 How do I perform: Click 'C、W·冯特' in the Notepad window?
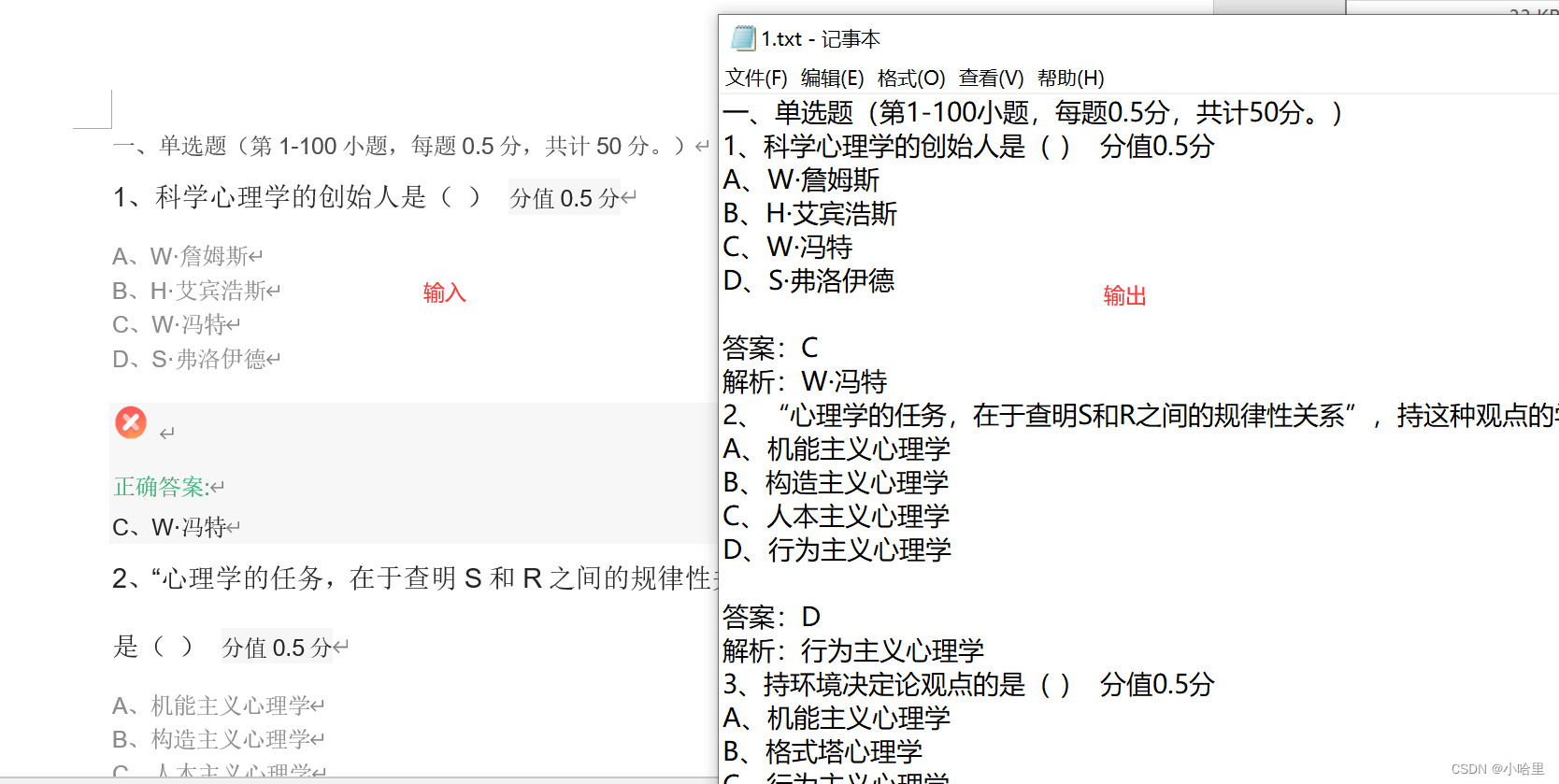point(788,248)
